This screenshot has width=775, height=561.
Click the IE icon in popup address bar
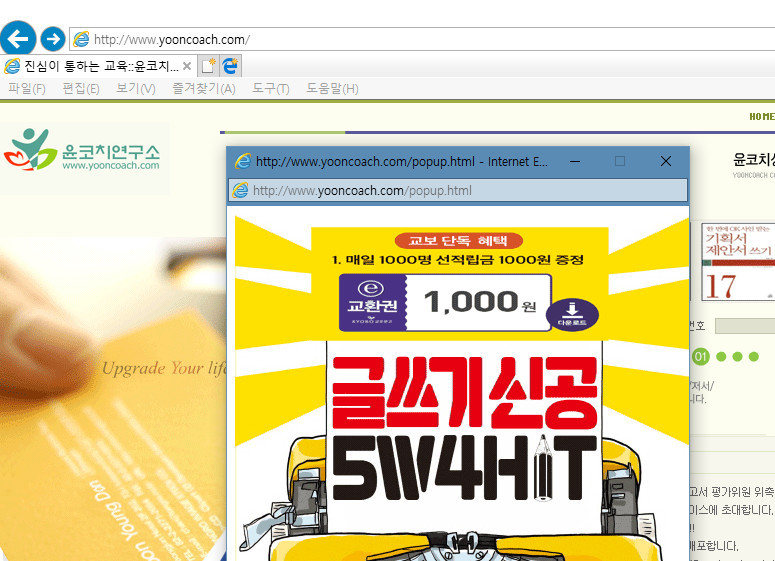(x=240, y=190)
